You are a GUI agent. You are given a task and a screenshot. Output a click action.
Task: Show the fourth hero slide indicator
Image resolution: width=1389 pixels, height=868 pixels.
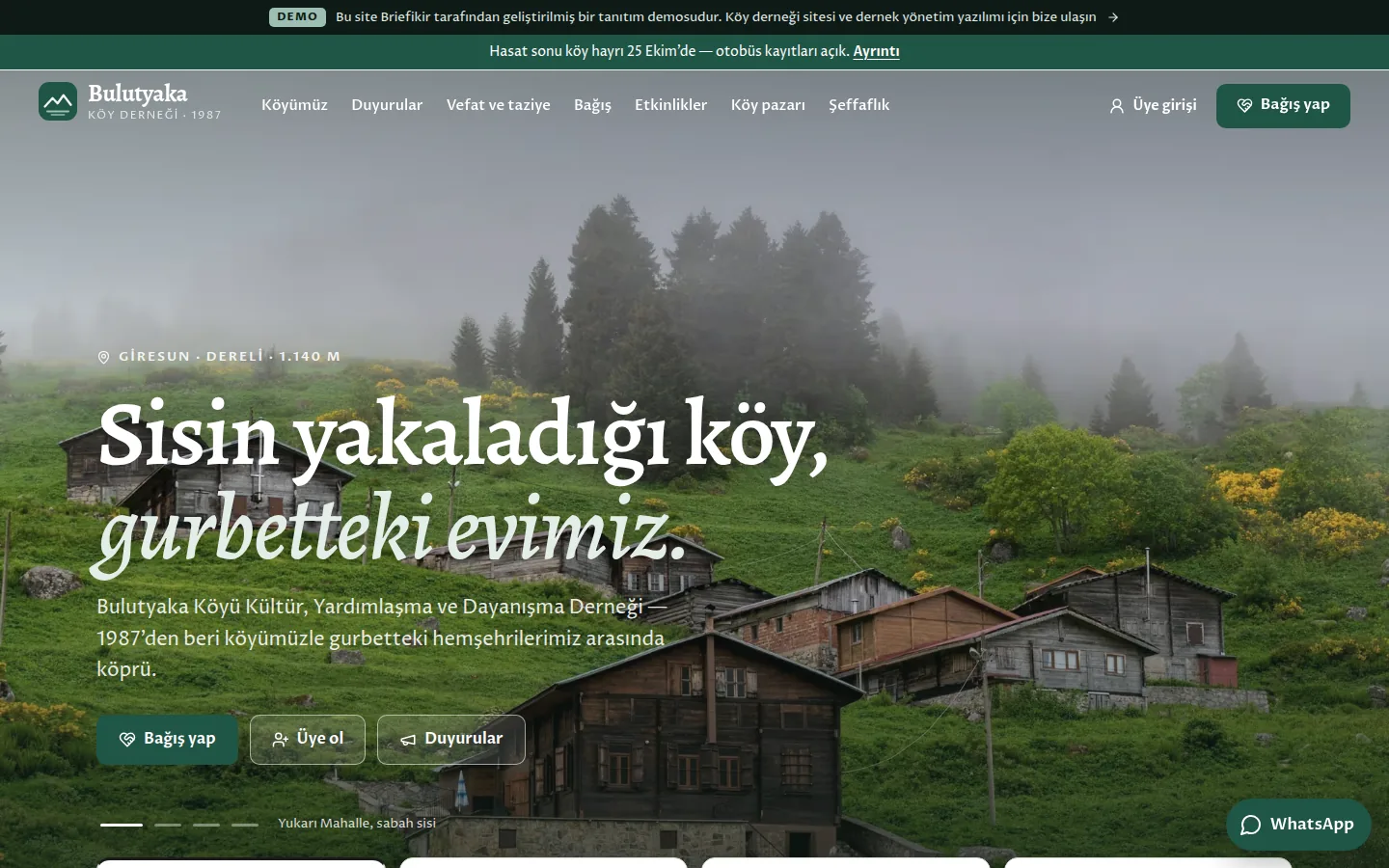point(245,825)
